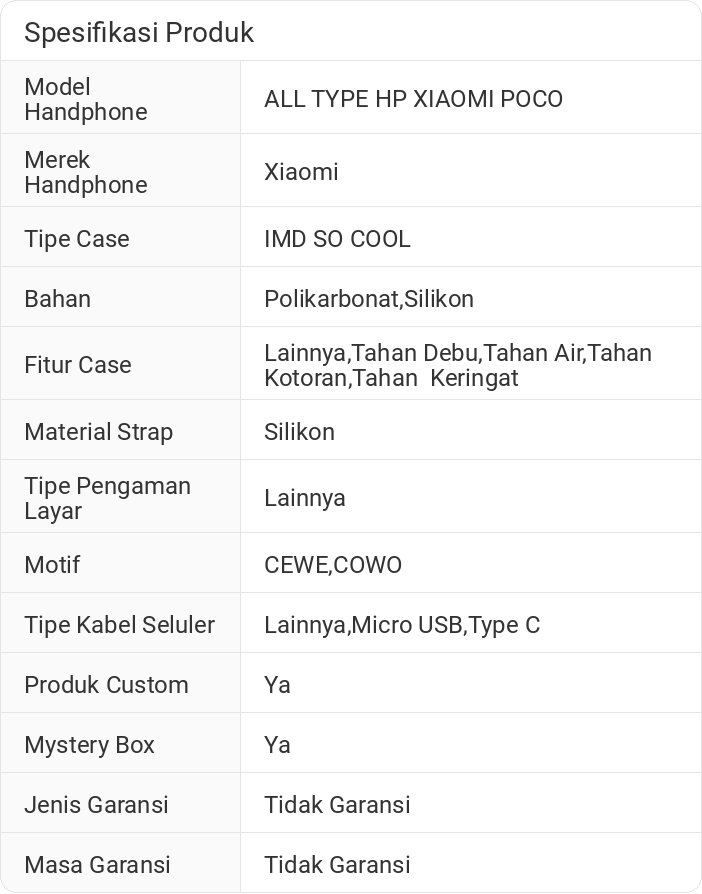Click the Xiaomi brand value

pos(301,172)
